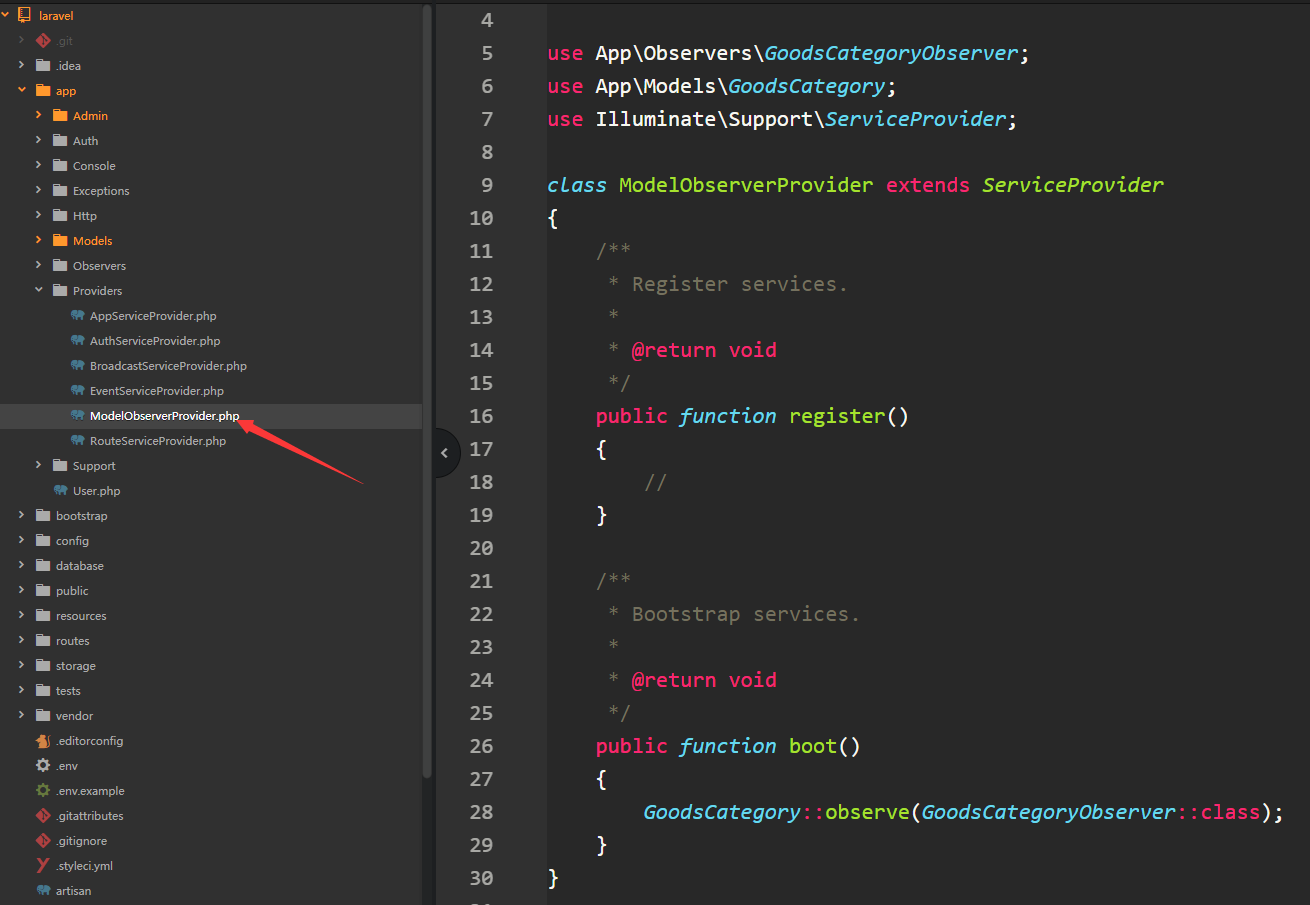Expand the Admin folder chevron
The image size is (1310, 905).
click(x=39, y=116)
